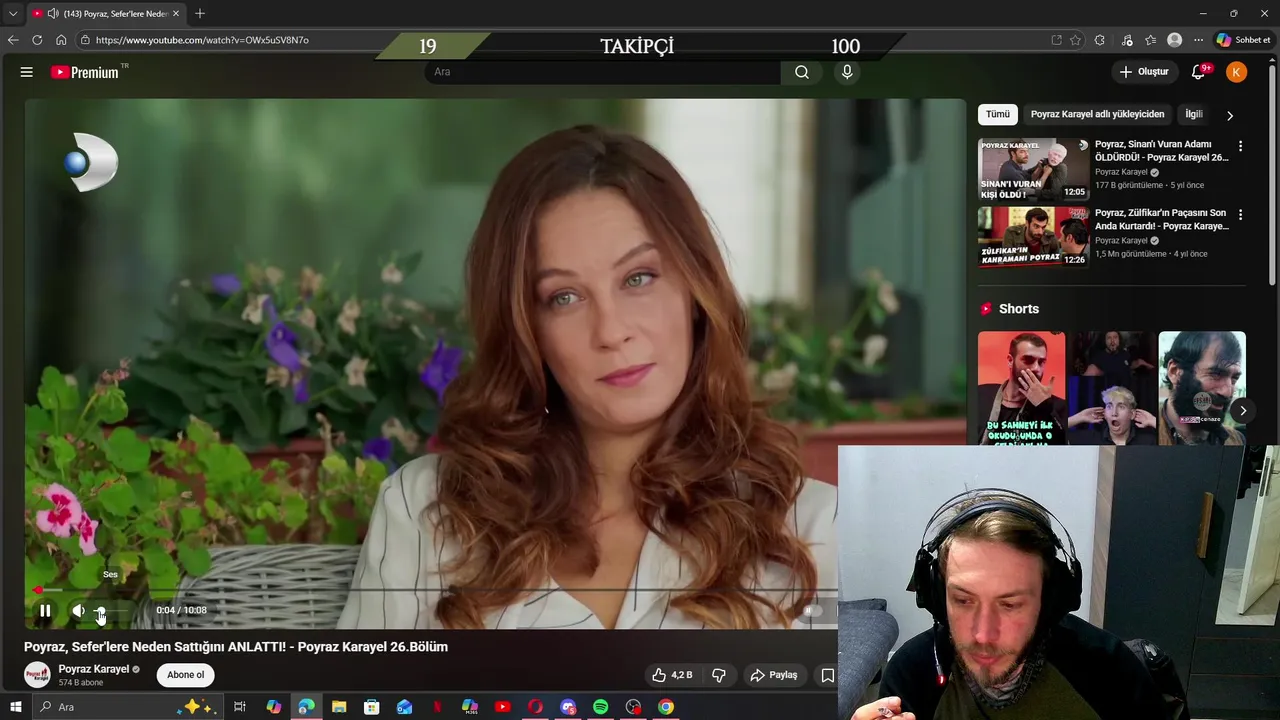Screen dimensions: 1280x720
Task: Open thumbnail of Sinan'ı Vuran Adamı ÖLDÜRDÜ video
Action: [1033, 169]
